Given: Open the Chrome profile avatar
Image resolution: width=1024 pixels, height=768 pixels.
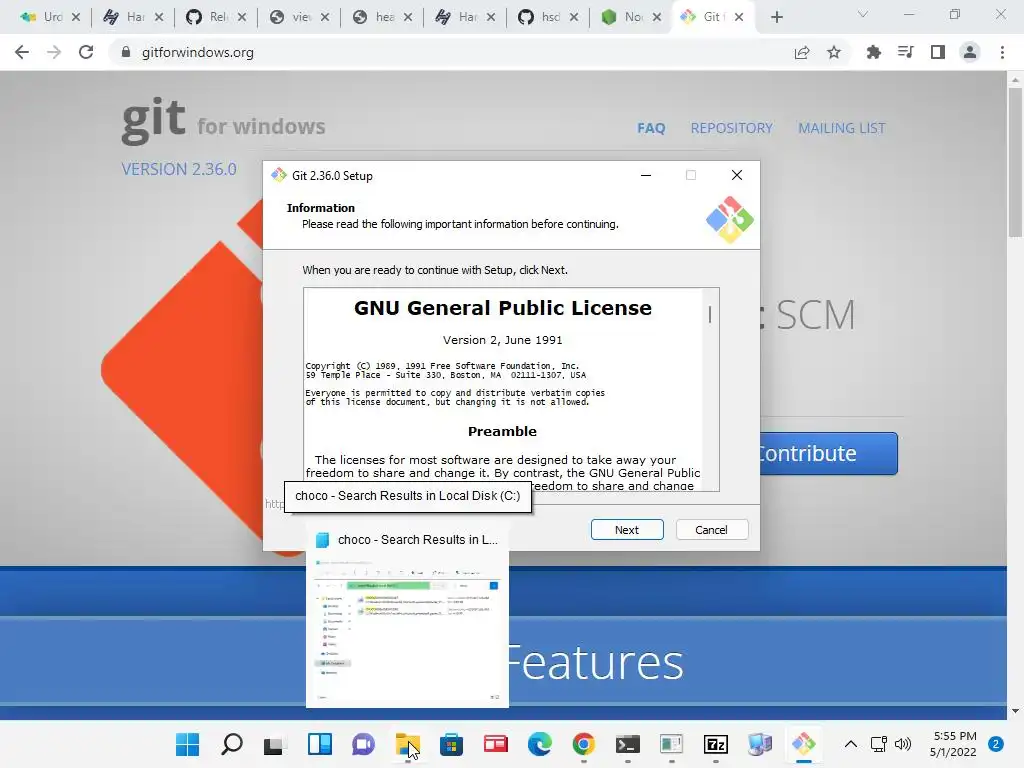Looking at the screenshot, I should pyautogui.click(x=970, y=52).
